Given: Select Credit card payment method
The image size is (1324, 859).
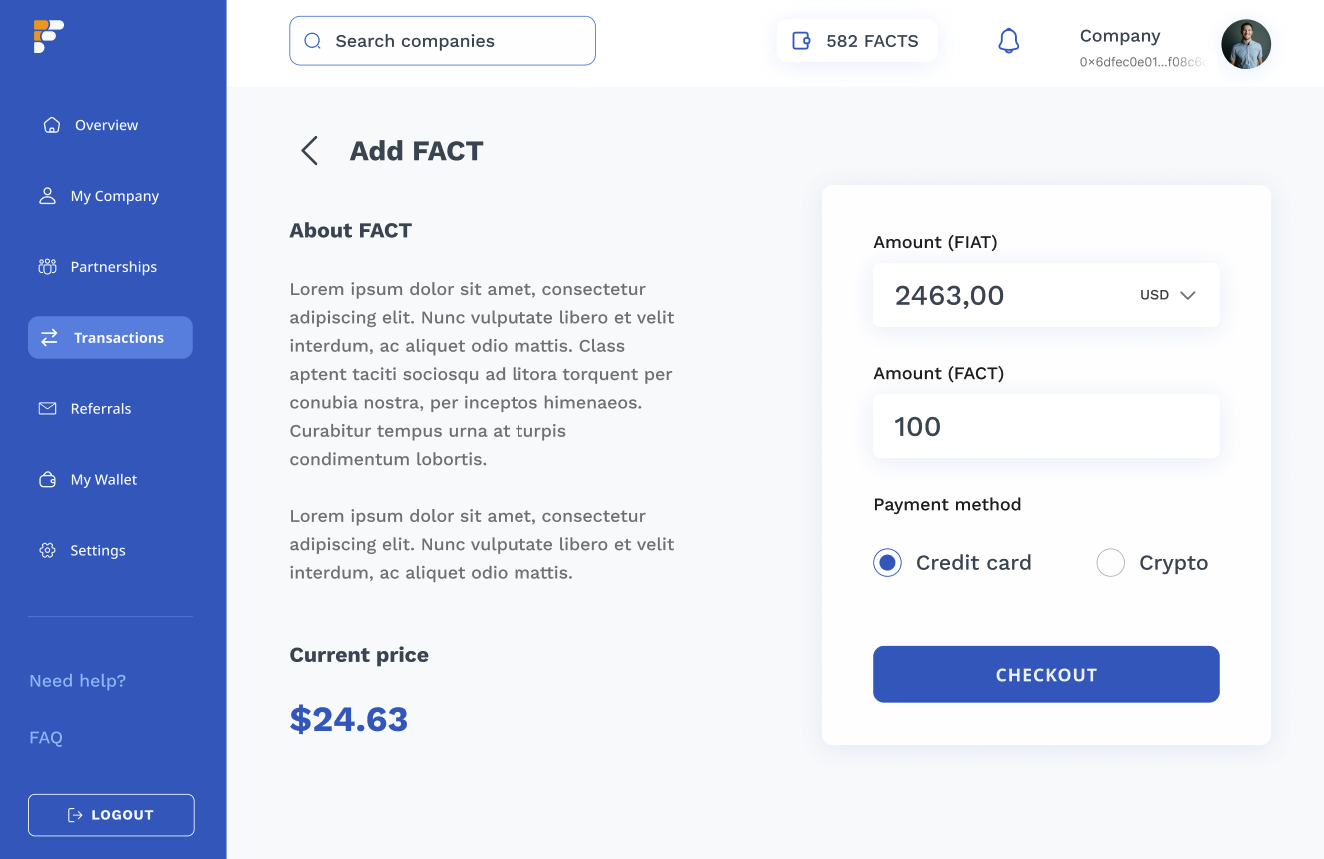Looking at the screenshot, I should coord(887,563).
